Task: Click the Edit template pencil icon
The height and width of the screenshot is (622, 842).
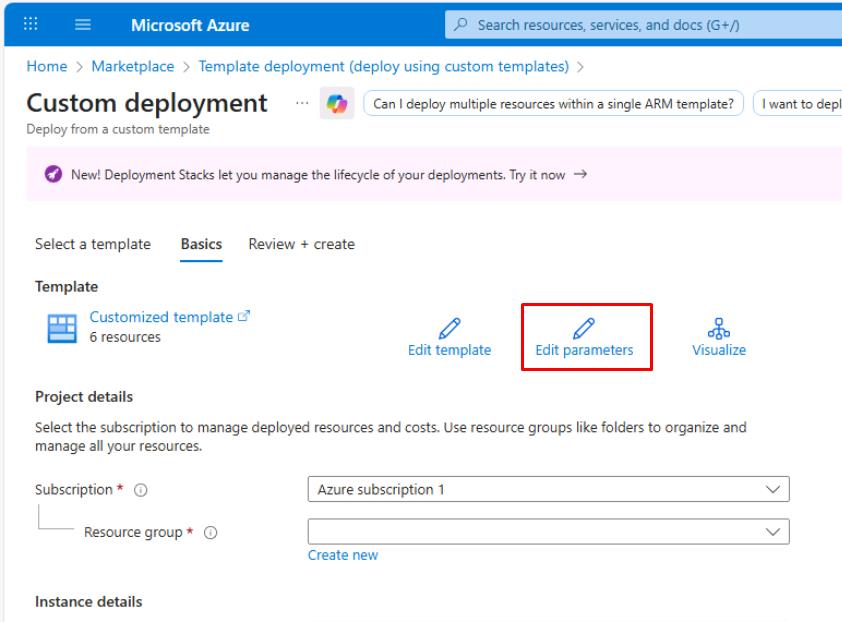Action: [449, 327]
